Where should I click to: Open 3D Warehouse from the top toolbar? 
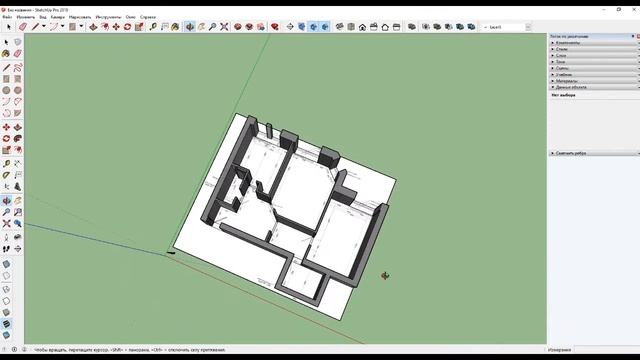tap(238, 27)
